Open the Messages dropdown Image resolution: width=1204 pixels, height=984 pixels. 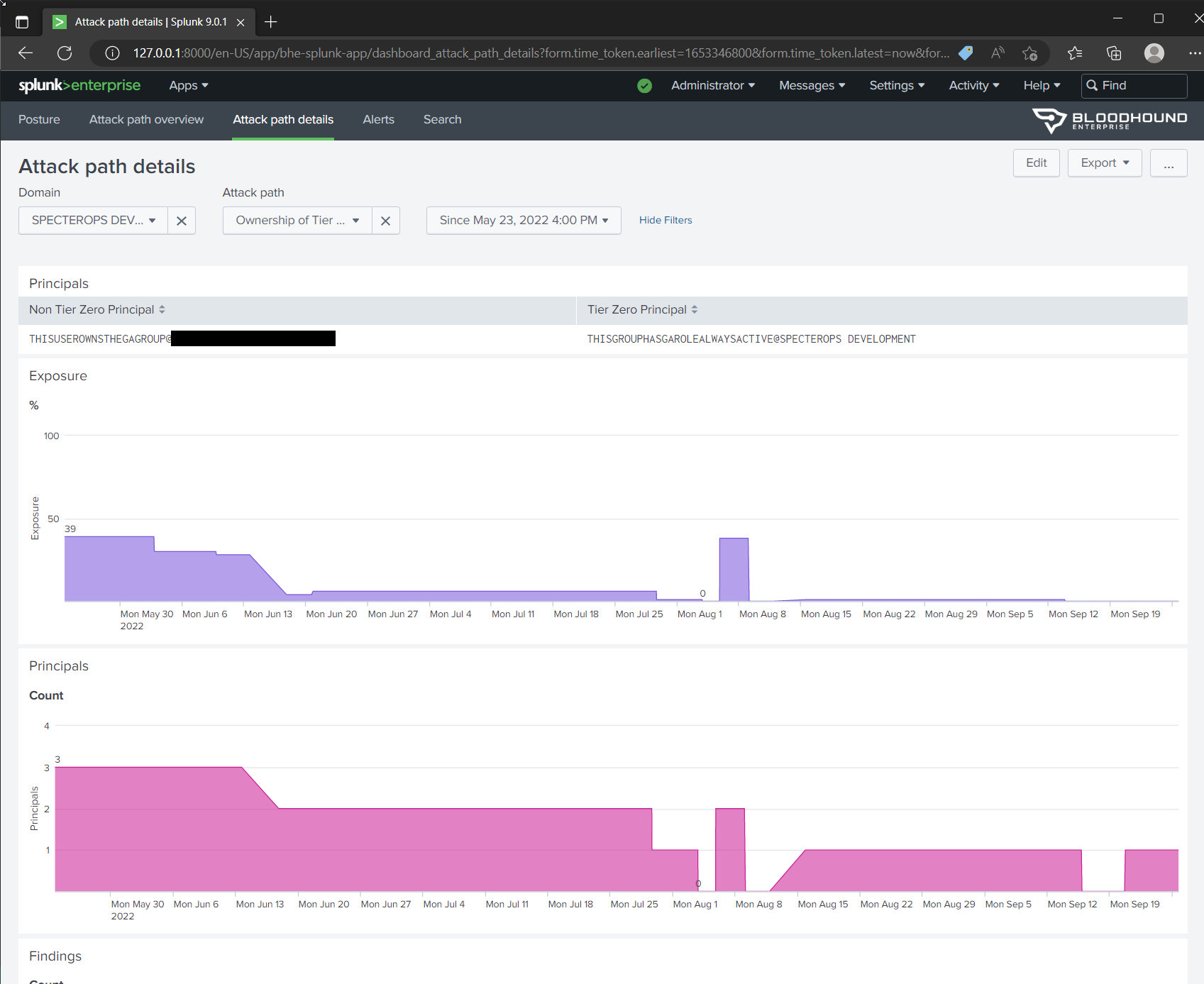click(x=812, y=85)
